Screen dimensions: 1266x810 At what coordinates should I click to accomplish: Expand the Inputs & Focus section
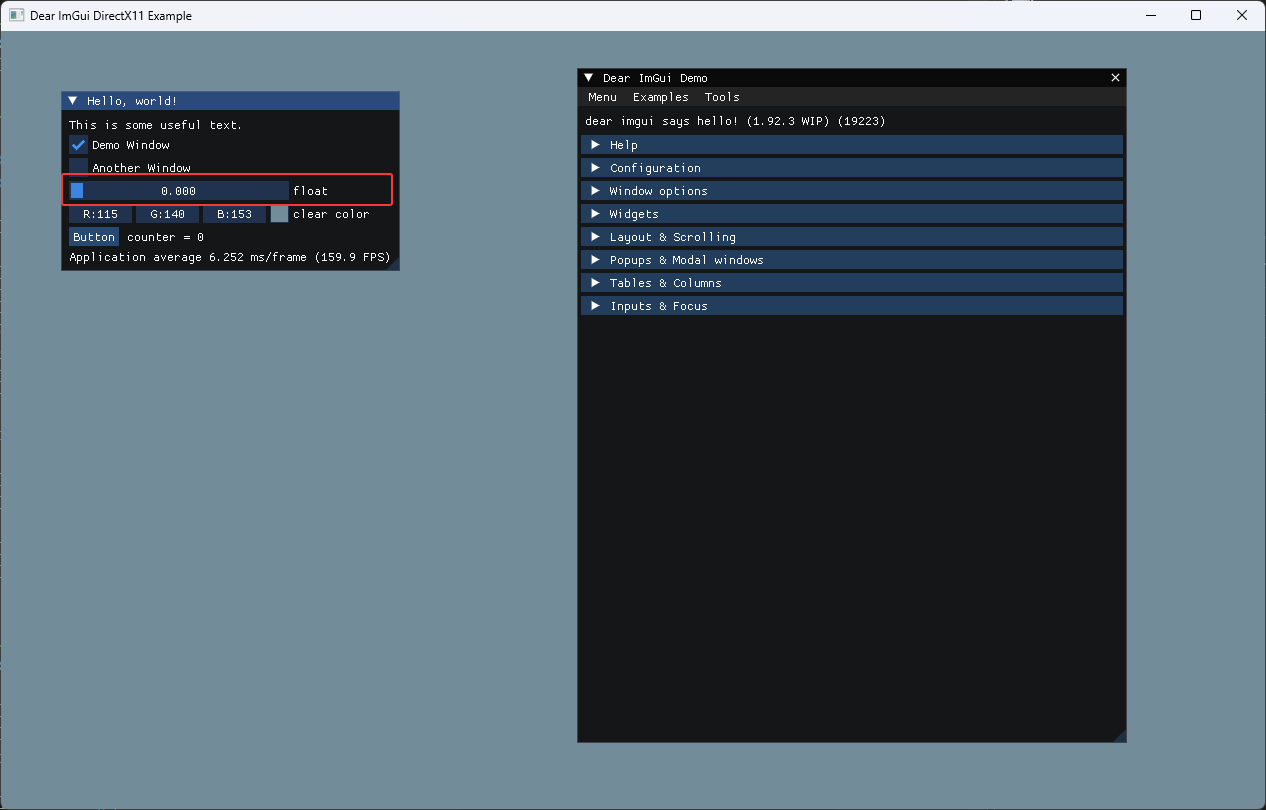852,306
